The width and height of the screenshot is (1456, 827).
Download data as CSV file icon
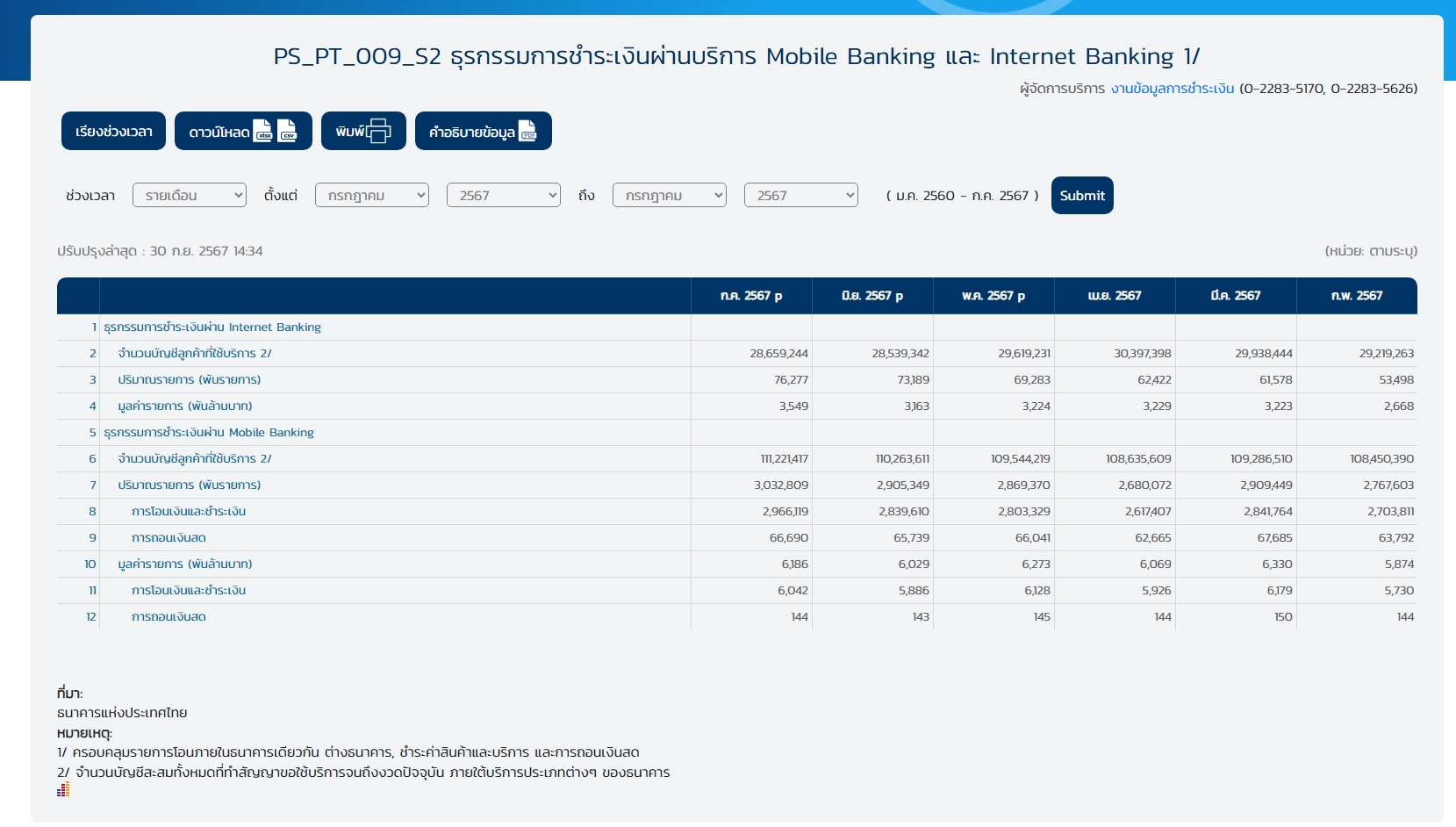tap(287, 131)
